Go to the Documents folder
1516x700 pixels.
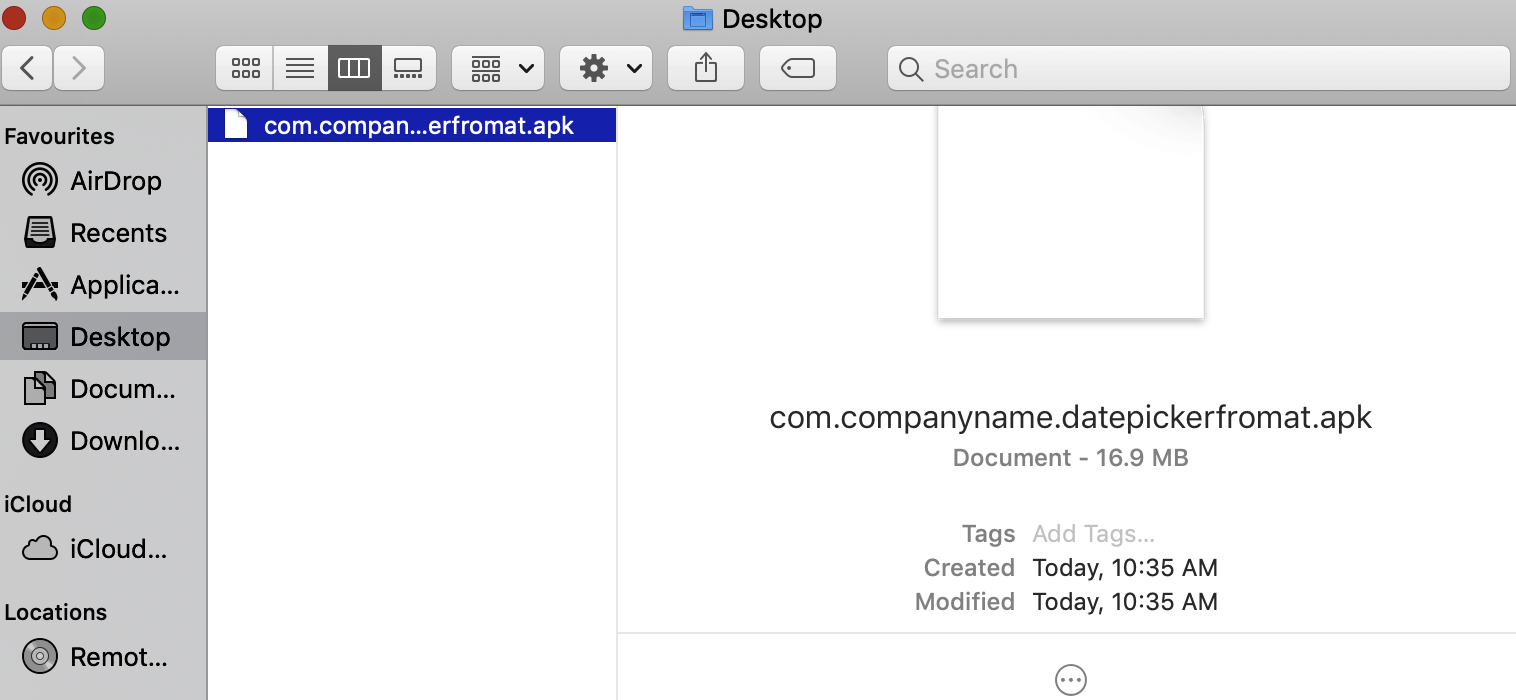tap(122, 388)
